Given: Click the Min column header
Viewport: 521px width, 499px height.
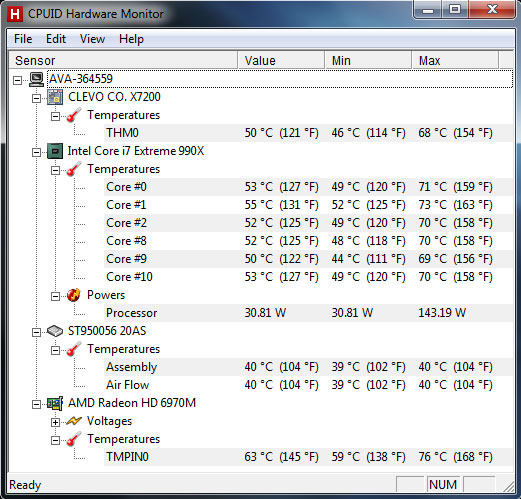Looking at the screenshot, I should click(368, 60).
